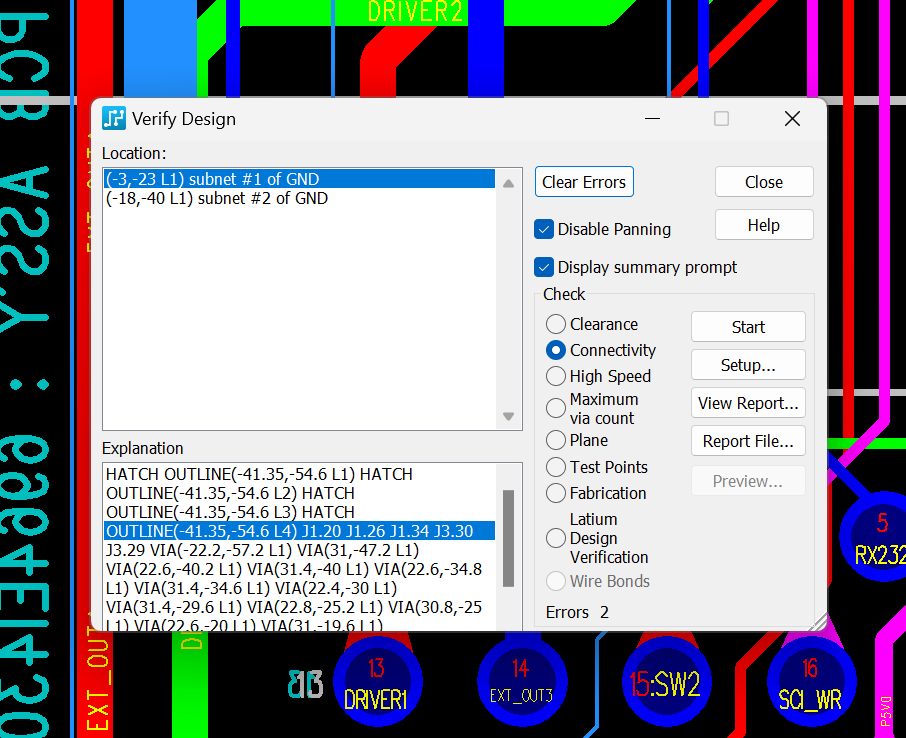This screenshot has height=738, width=906.
Task: Select Maximum via count radio button
Action: pyautogui.click(x=556, y=408)
